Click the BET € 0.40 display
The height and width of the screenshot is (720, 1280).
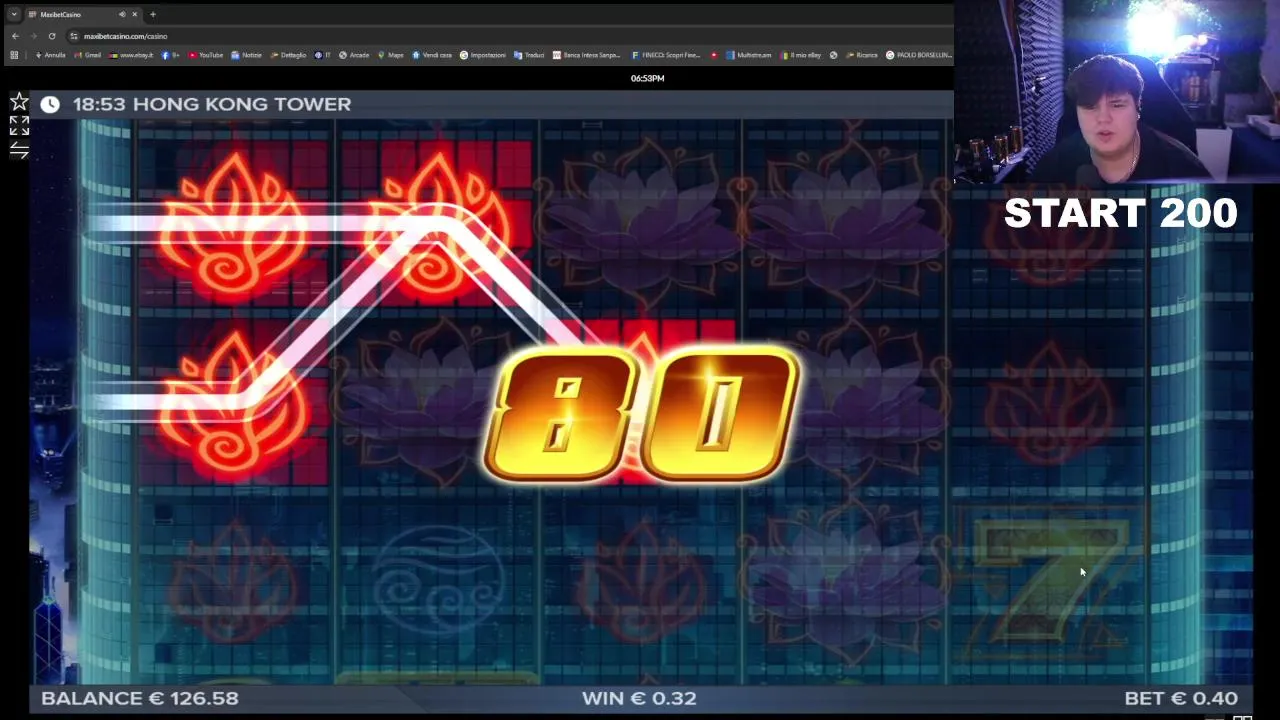point(1181,698)
